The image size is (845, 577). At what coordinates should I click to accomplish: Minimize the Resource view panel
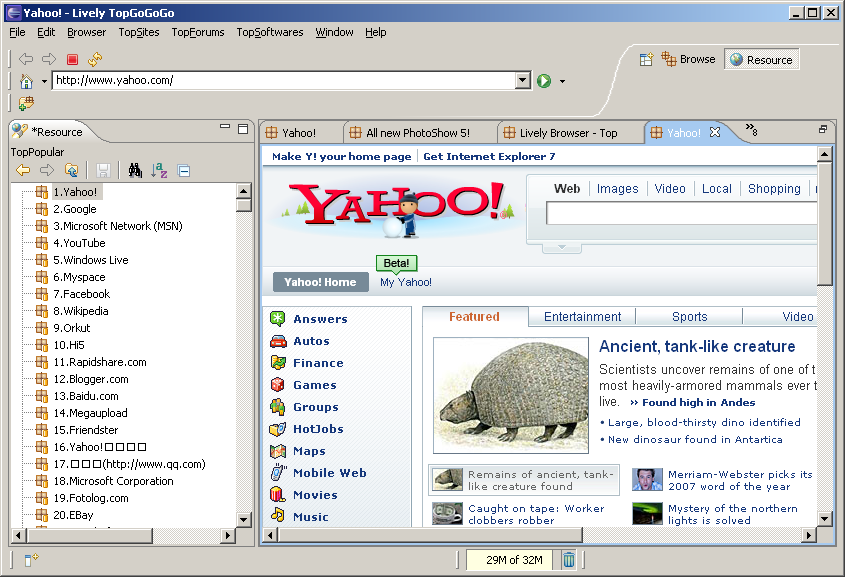tap(225, 127)
